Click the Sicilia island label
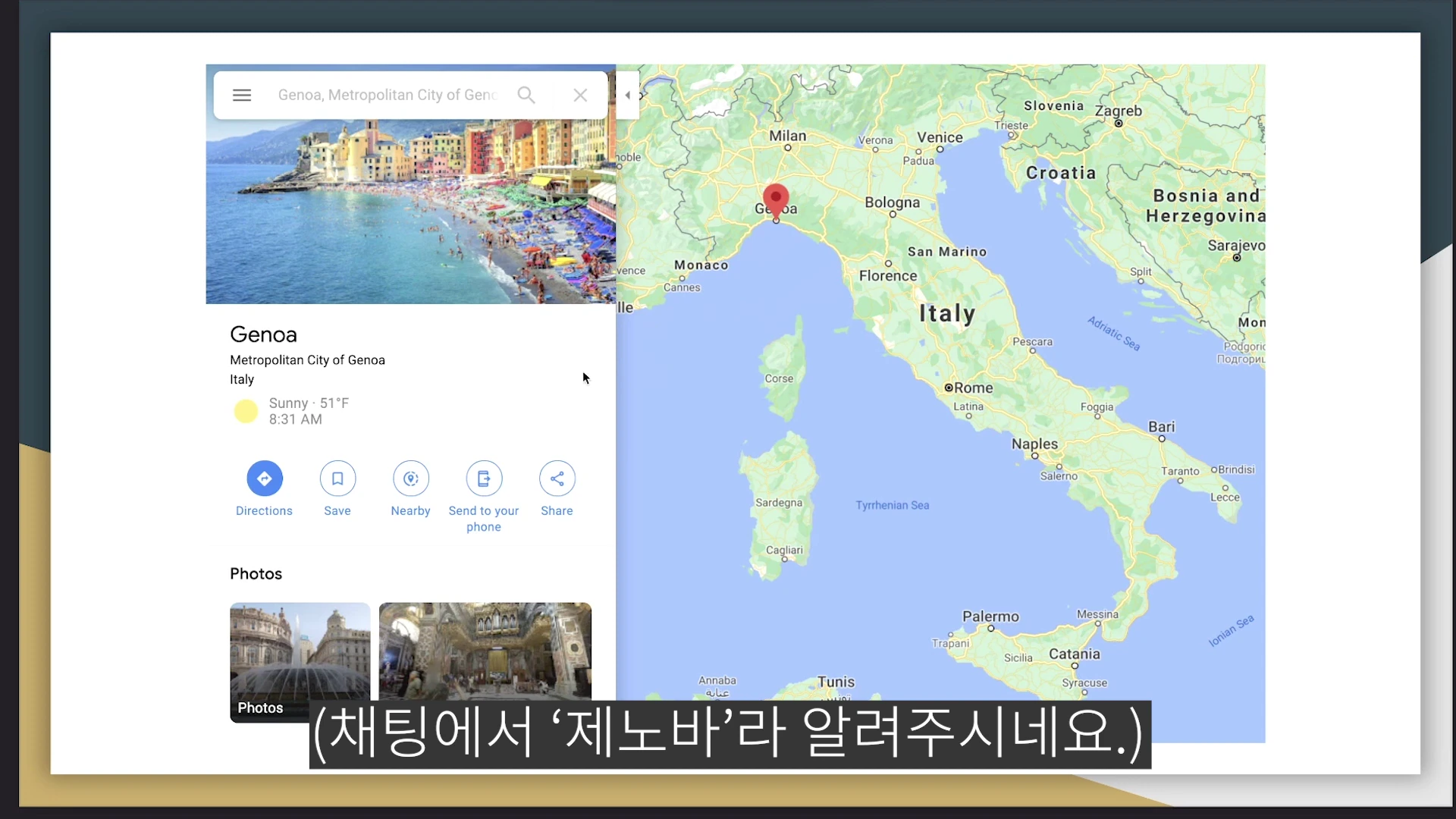The width and height of the screenshot is (1456, 819). tap(1018, 657)
